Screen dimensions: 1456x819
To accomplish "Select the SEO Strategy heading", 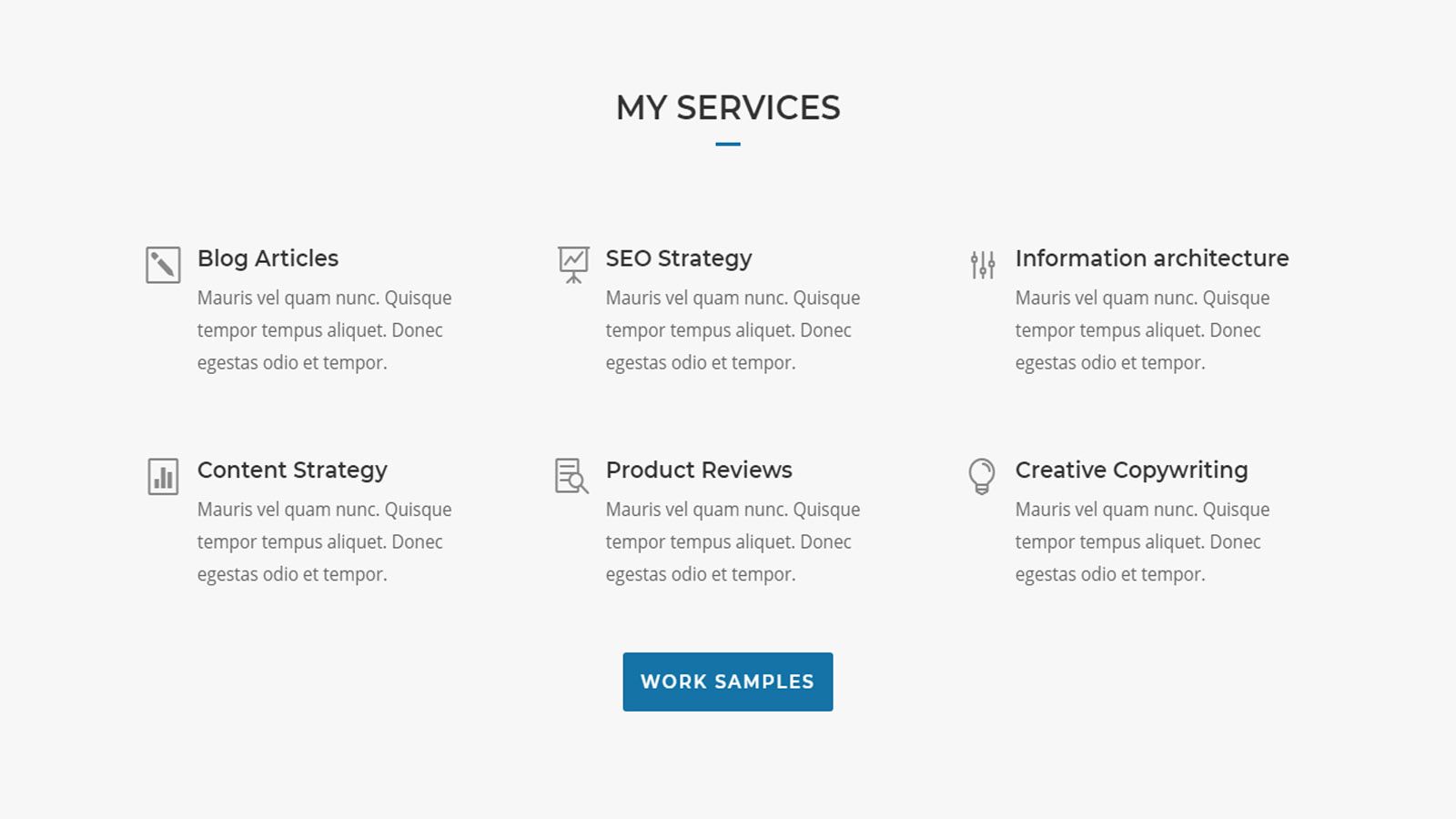I will click(x=679, y=258).
